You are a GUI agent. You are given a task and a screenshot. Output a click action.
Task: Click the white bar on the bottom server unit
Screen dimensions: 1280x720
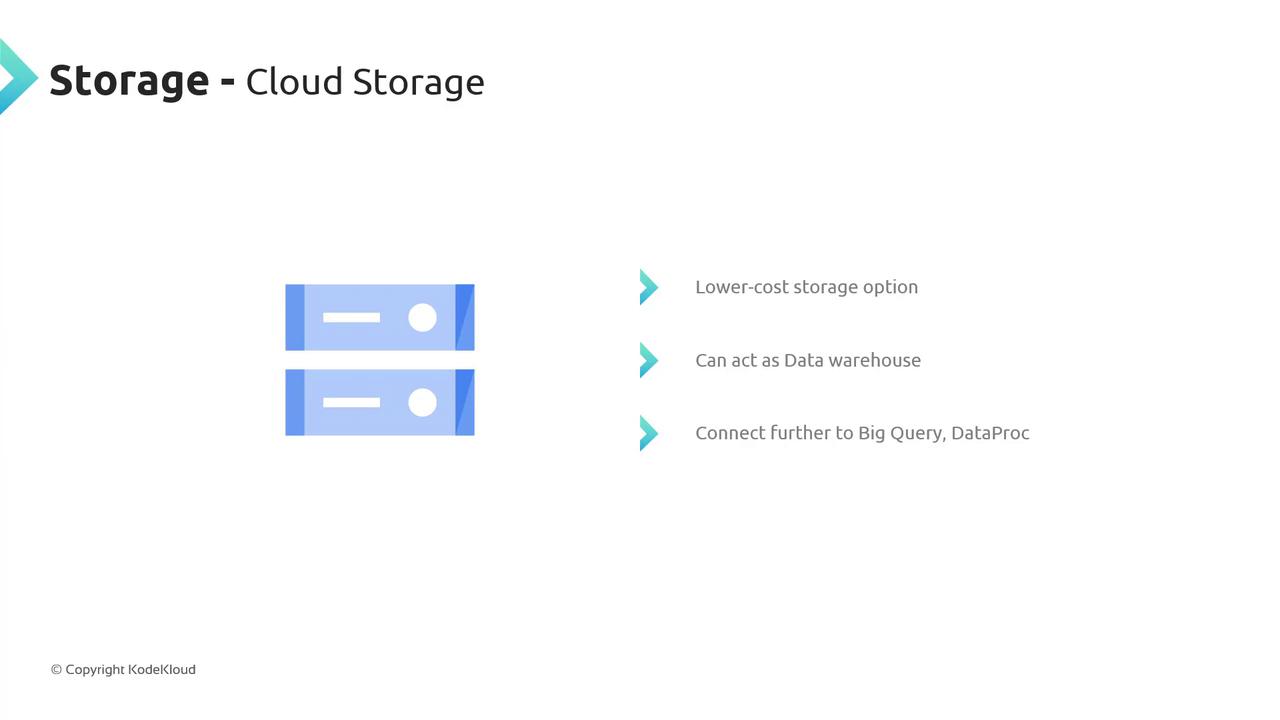(x=351, y=402)
